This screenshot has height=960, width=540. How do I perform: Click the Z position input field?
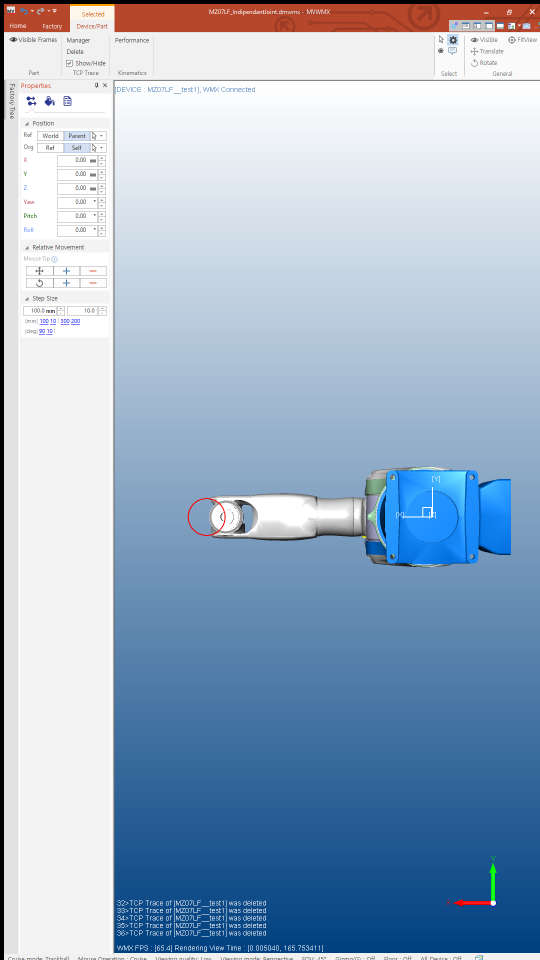click(x=77, y=189)
